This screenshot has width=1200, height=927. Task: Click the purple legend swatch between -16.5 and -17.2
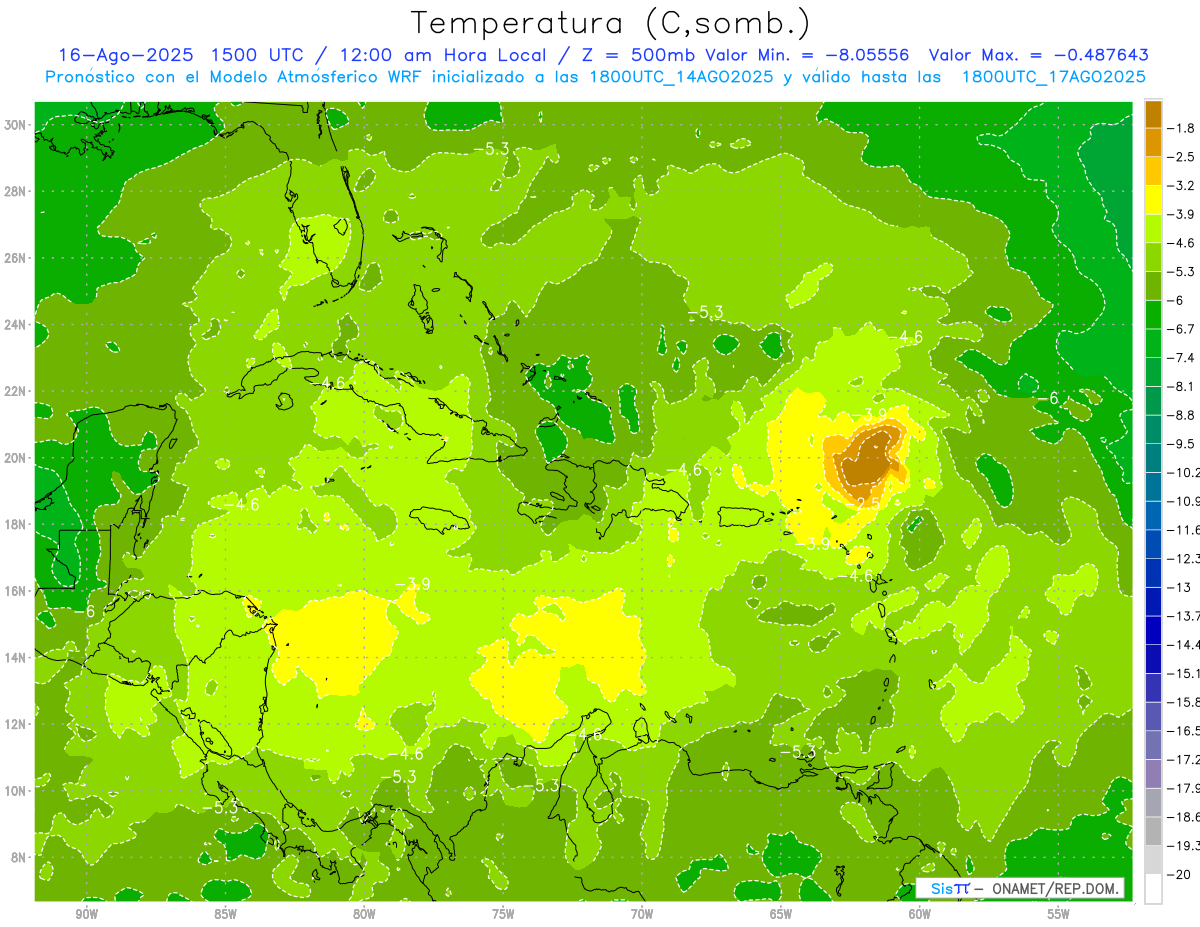pos(1153,744)
